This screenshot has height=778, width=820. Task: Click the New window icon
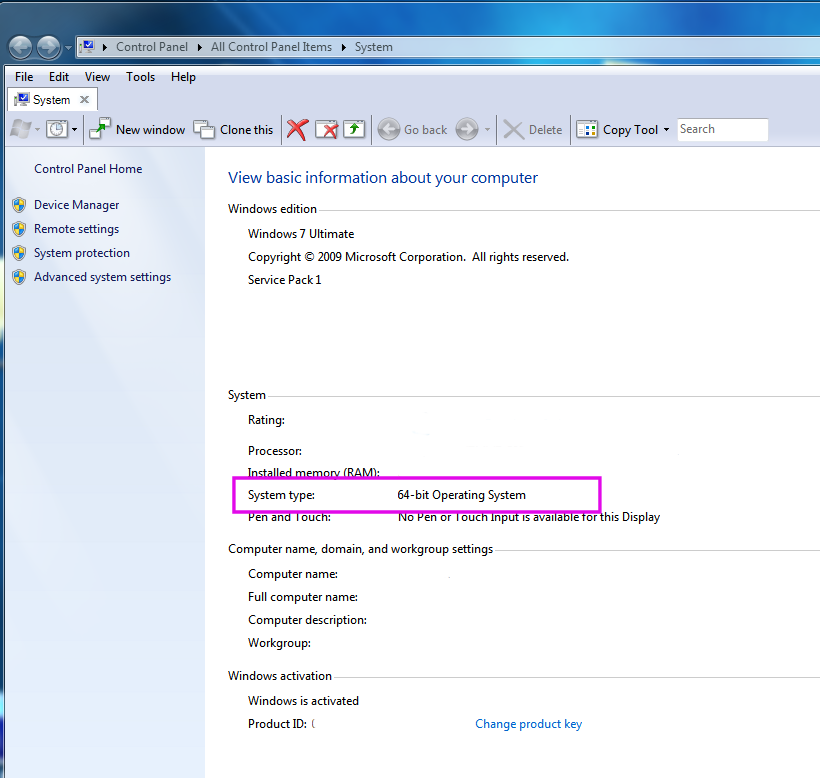[100, 129]
